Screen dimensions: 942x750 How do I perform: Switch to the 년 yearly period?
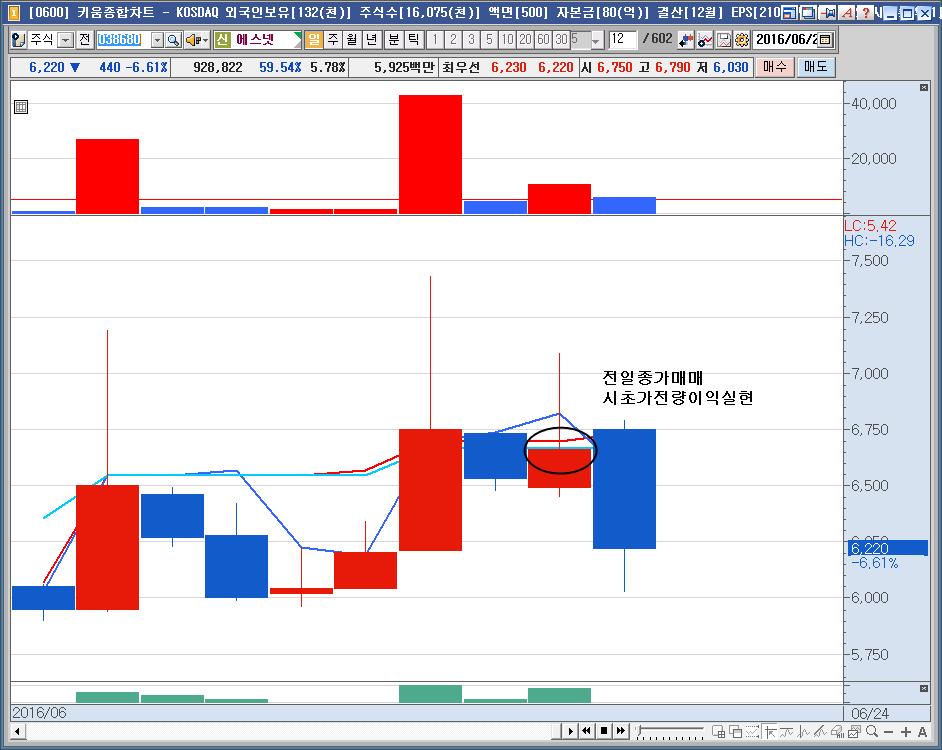click(x=372, y=40)
